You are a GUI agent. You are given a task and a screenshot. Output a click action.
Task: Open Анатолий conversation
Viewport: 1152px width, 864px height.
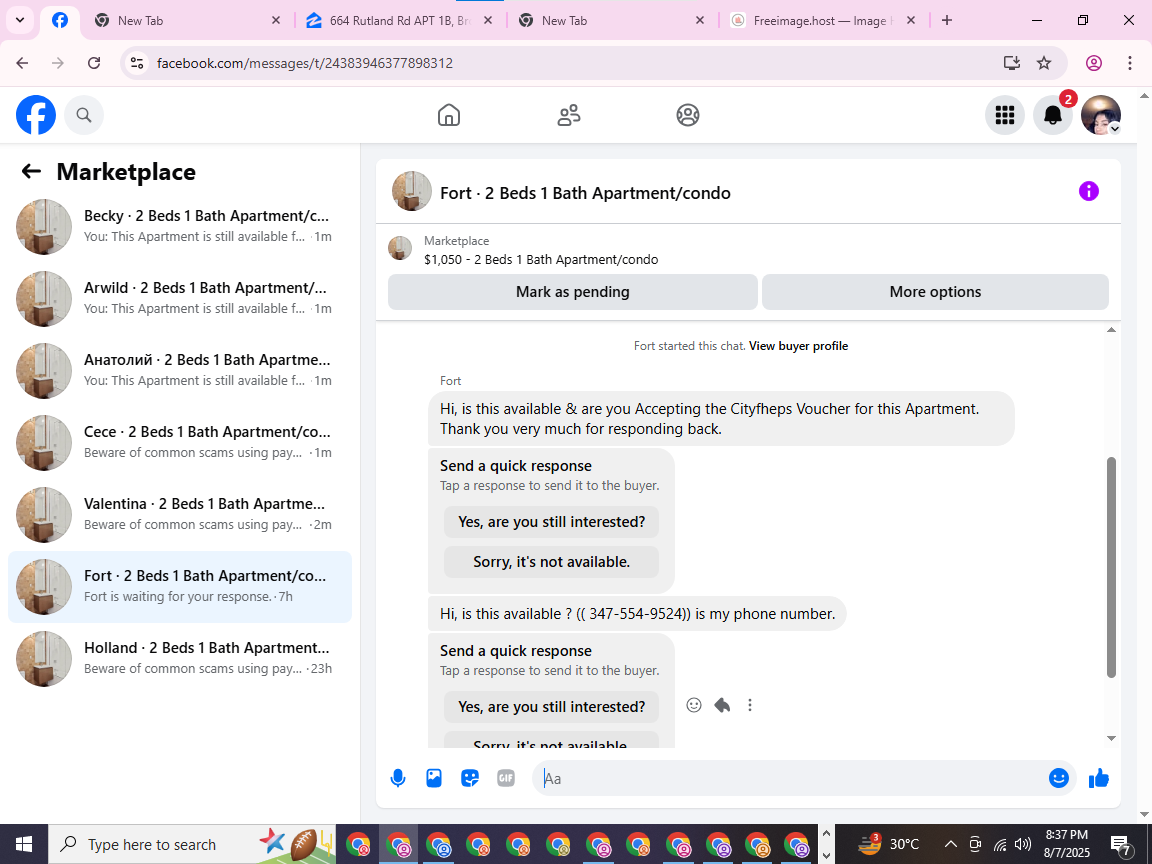click(179, 370)
